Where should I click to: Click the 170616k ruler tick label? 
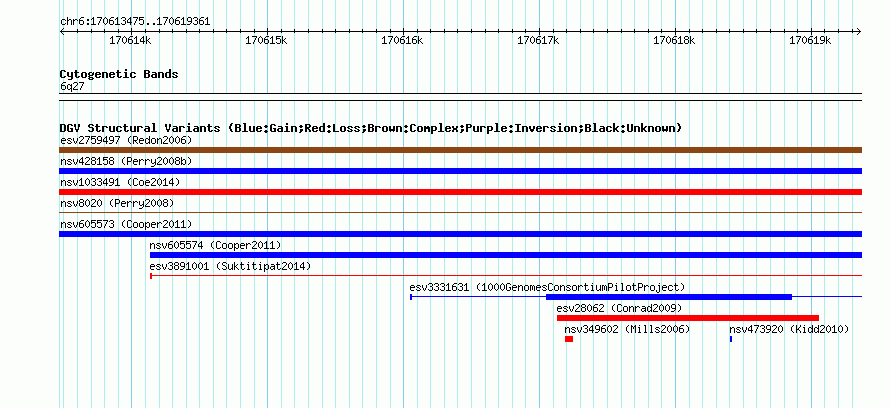tap(402, 40)
